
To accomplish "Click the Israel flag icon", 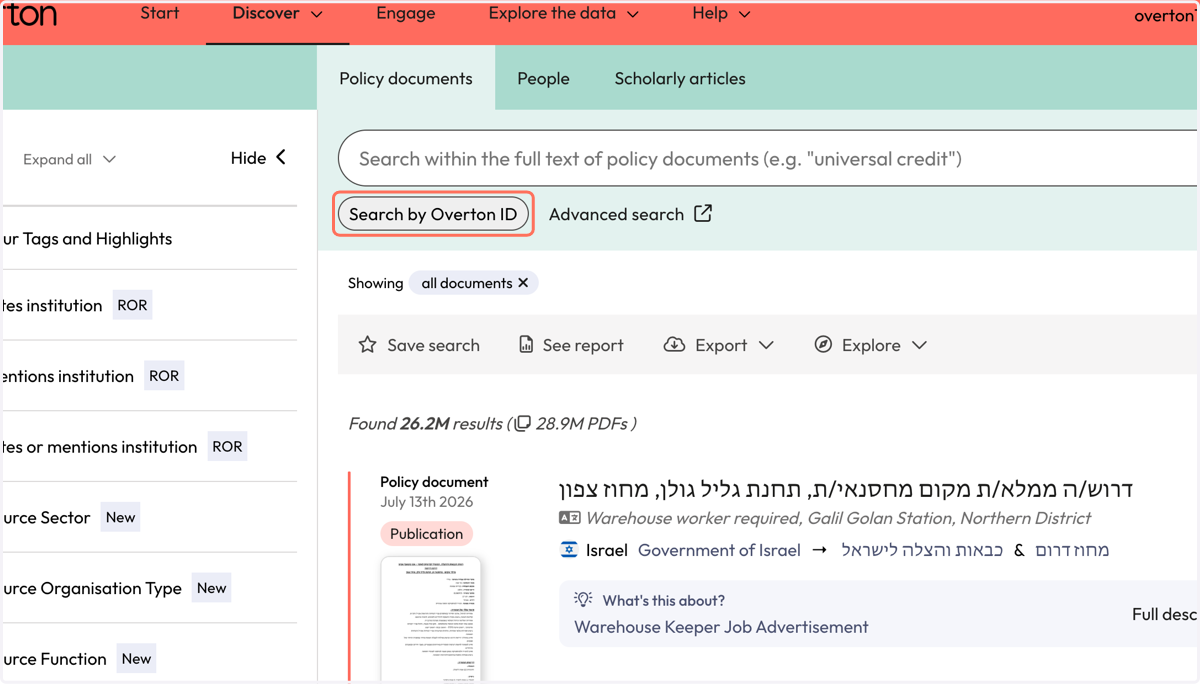I will 569,550.
